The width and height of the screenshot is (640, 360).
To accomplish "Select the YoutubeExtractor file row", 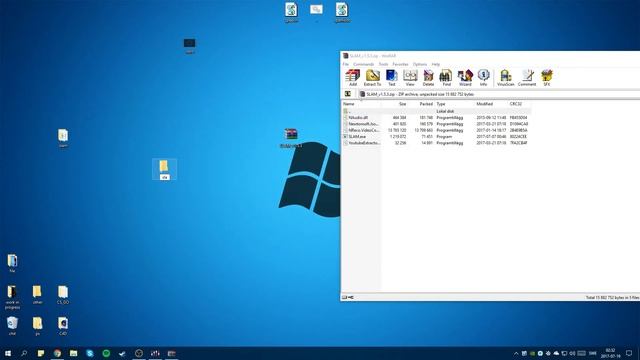I will coord(436,143).
